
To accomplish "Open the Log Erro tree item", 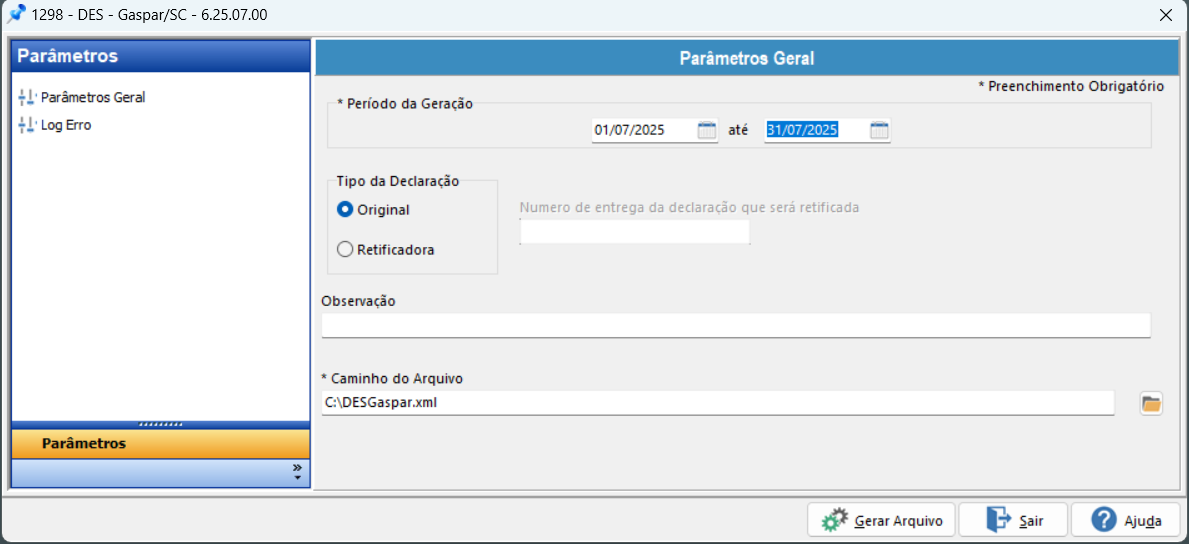I will 66,125.
